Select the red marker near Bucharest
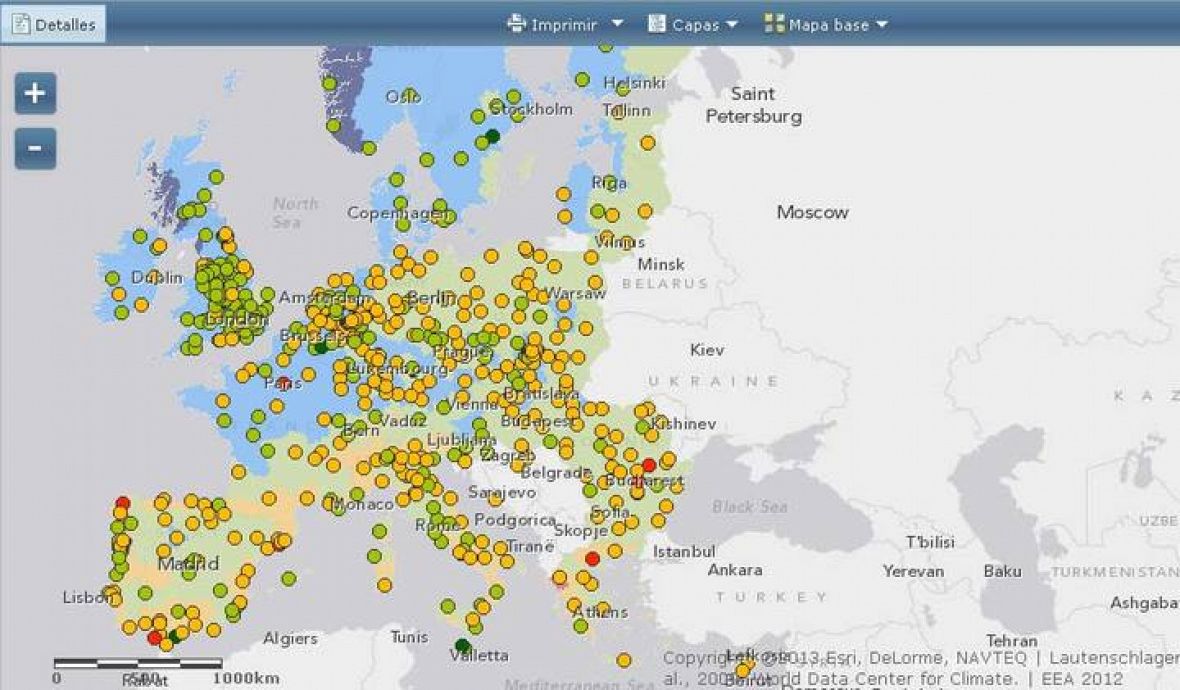1180x690 pixels. tap(649, 464)
